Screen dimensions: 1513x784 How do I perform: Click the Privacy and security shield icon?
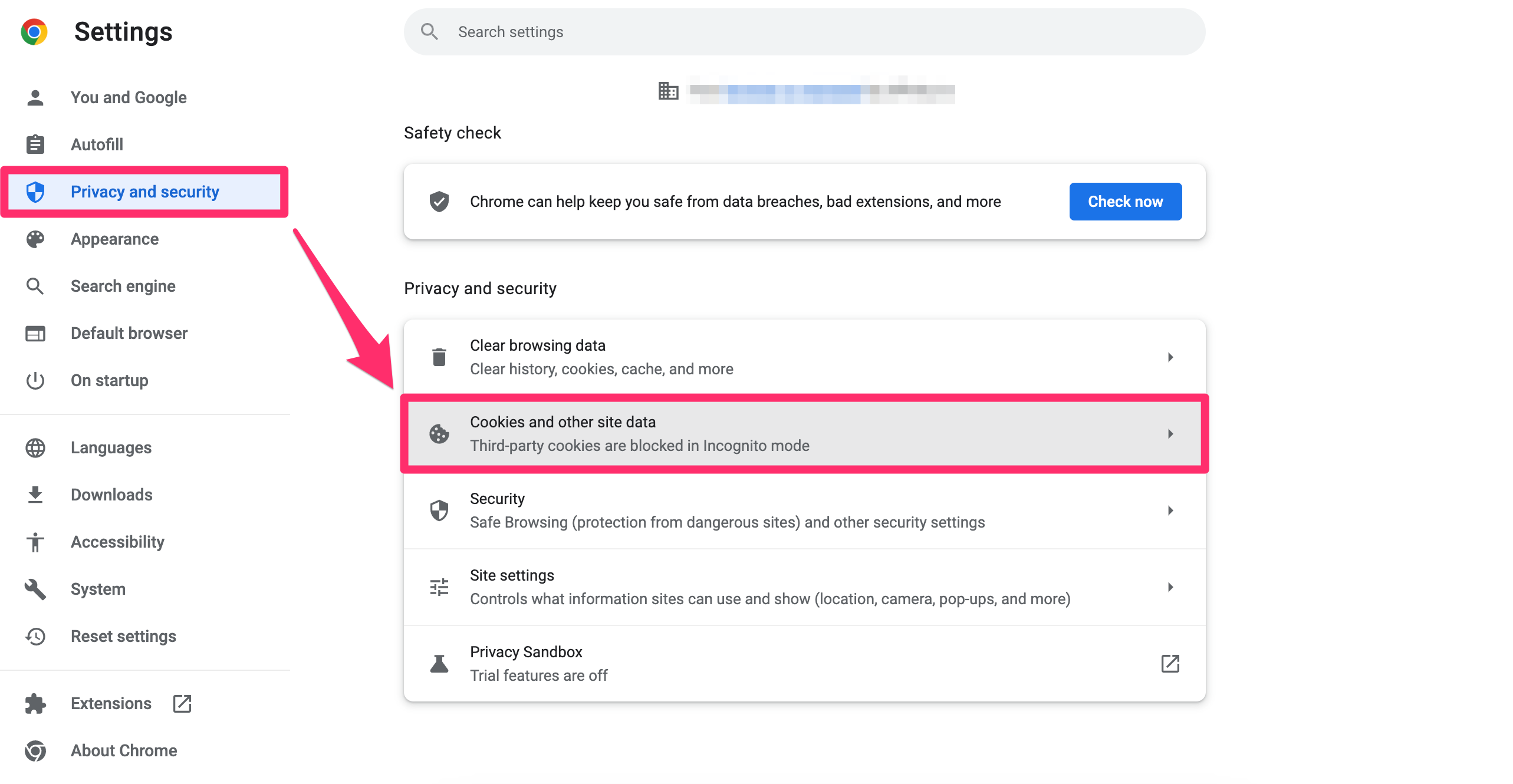coord(35,192)
